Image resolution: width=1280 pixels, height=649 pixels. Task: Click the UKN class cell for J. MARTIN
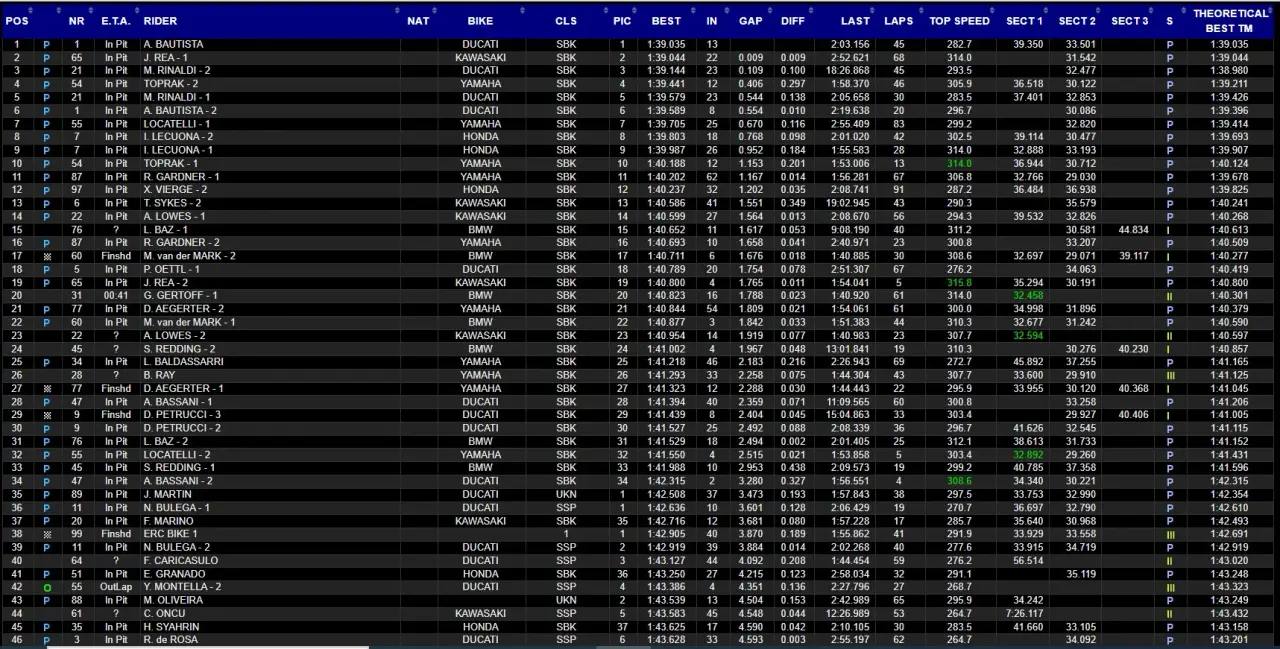pos(566,494)
